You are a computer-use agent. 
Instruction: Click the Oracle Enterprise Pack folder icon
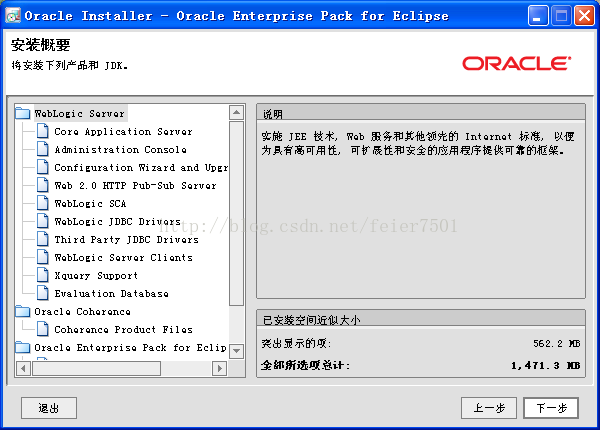point(23,347)
